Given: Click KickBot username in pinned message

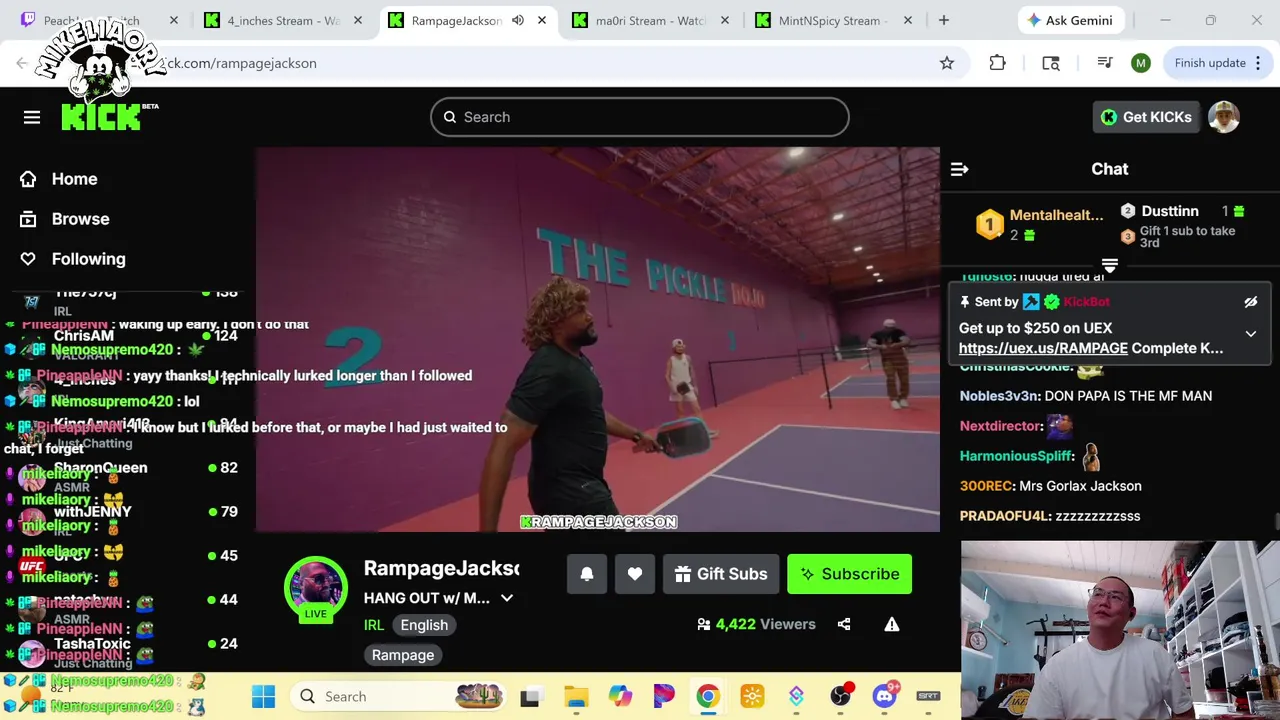Looking at the screenshot, I should 1086,302.
